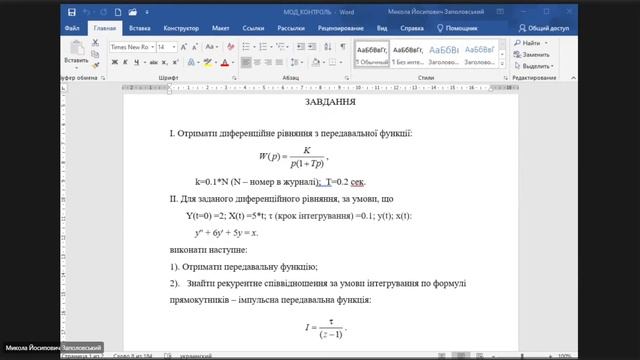Create a new document from quick access toolbar
The image size is (640, 360).
(x=118, y=12)
